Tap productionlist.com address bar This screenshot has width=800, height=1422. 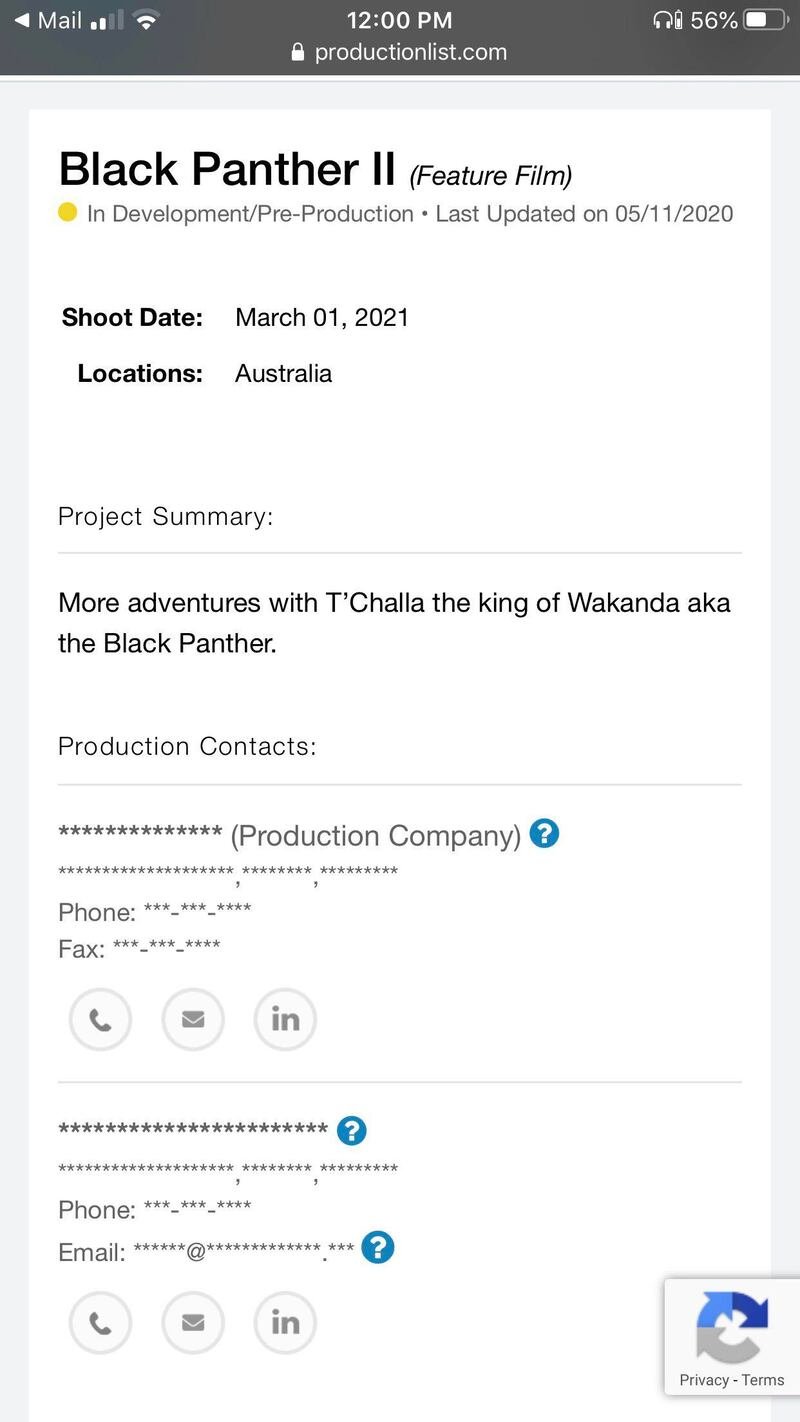[400, 52]
